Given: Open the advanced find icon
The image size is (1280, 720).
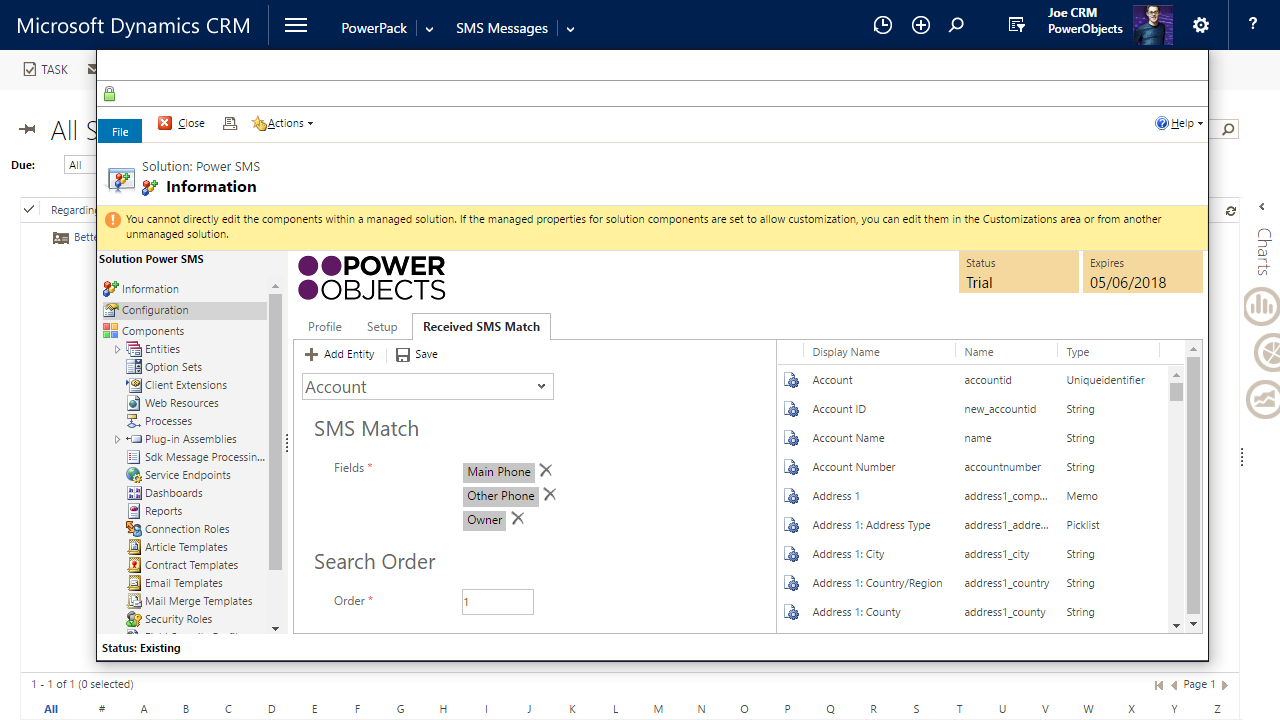Looking at the screenshot, I should point(1016,26).
